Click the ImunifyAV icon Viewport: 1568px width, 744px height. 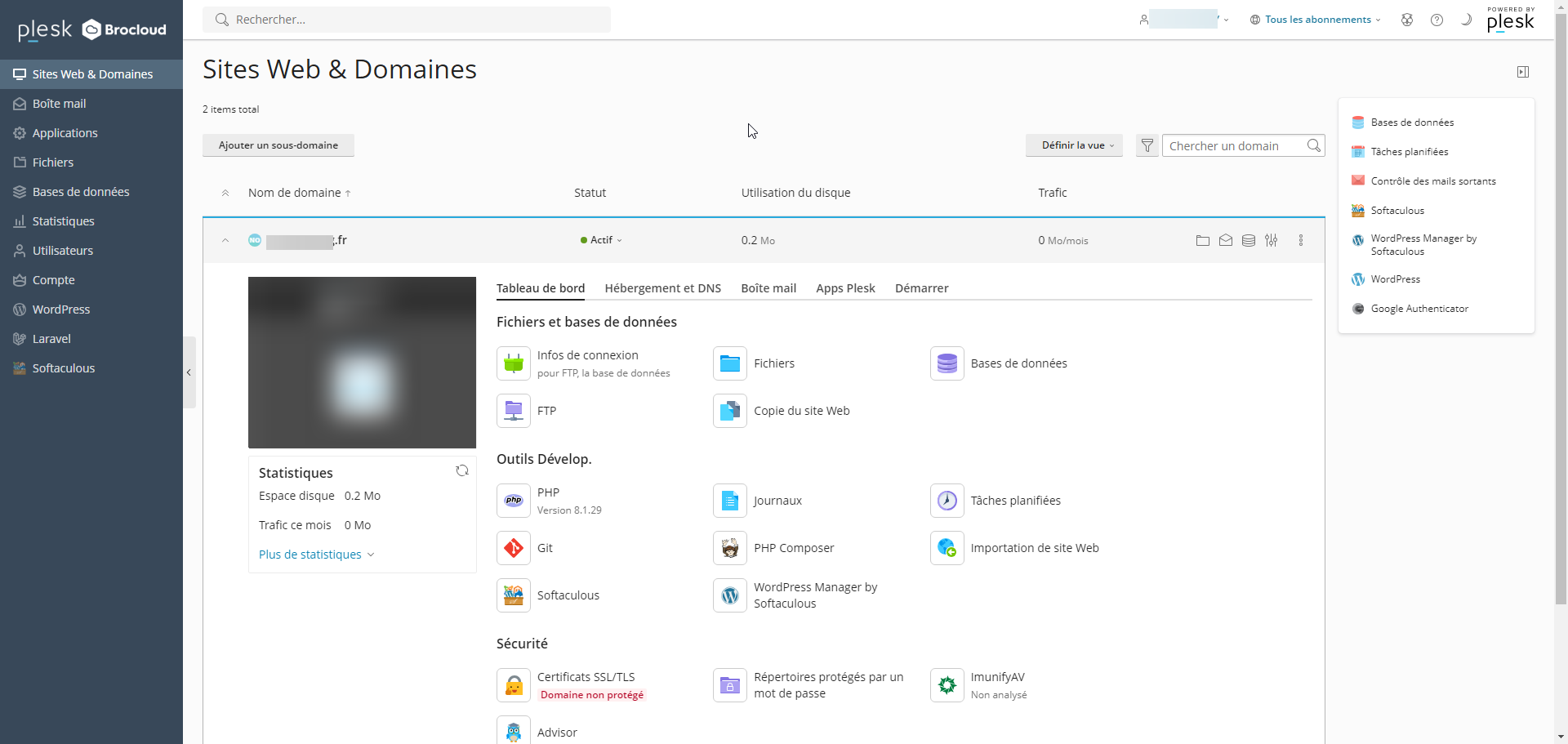[x=947, y=685]
